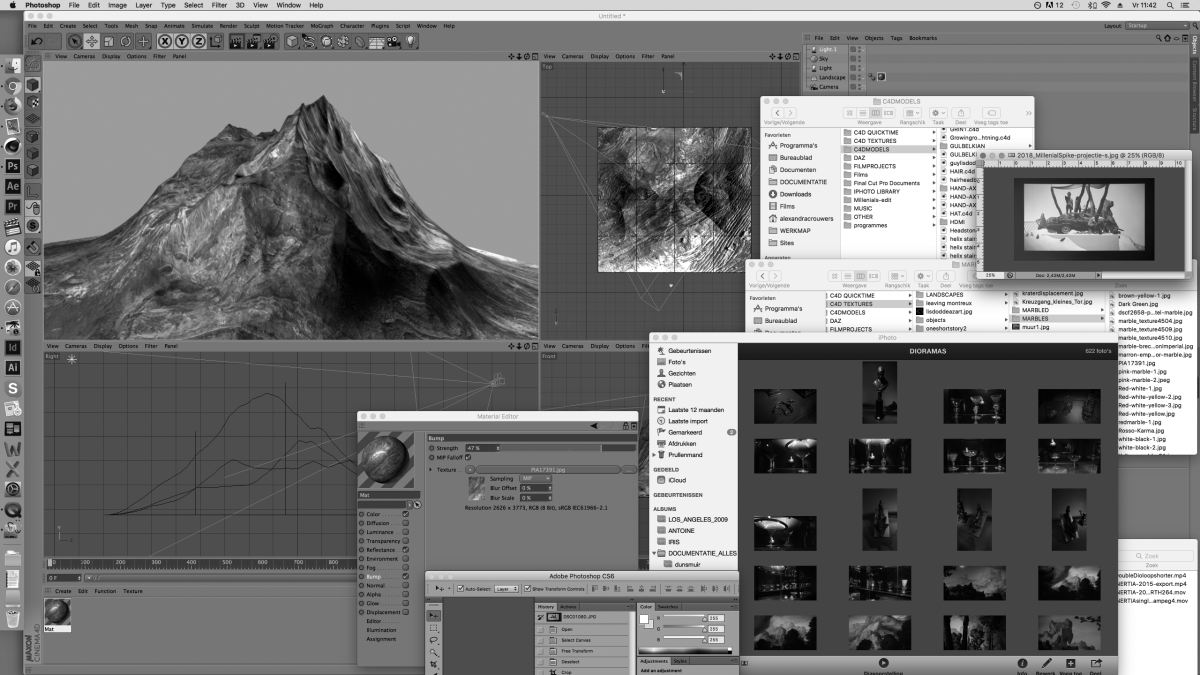Click the tags button in C4DMODELS Finder toolbar
The image size is (1200, 675).
coord(992,113)
